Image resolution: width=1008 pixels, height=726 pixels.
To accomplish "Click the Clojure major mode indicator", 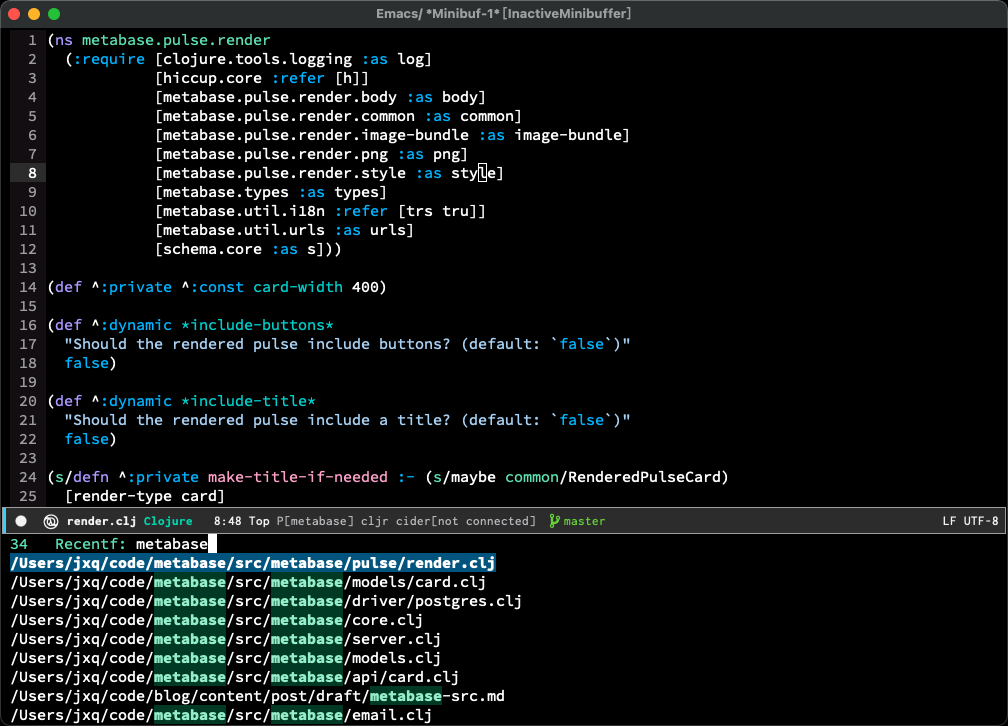I will point(168,521).
